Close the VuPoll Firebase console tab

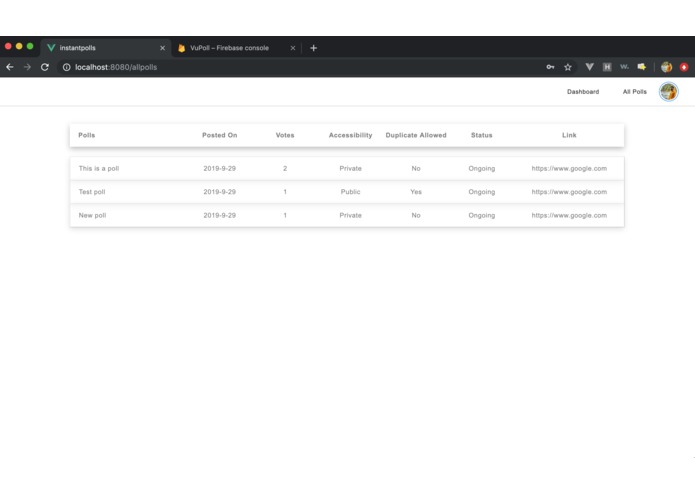(293, 48)
